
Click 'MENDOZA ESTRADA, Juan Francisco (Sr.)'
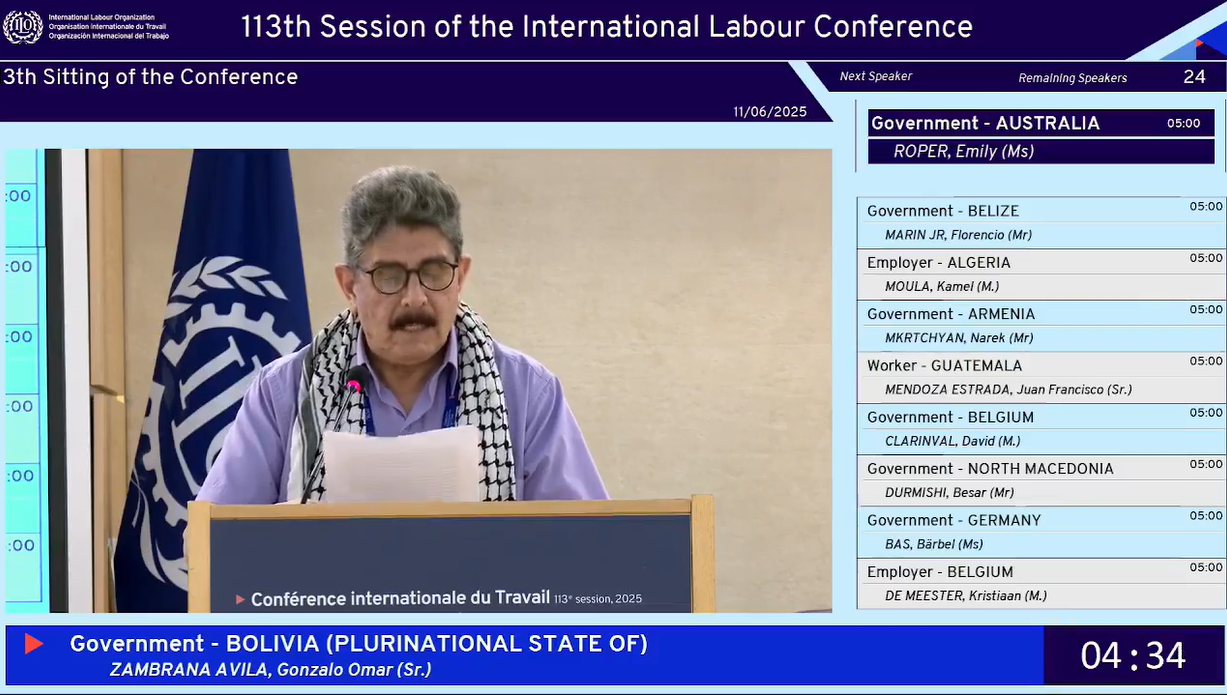coord(1008,390)
